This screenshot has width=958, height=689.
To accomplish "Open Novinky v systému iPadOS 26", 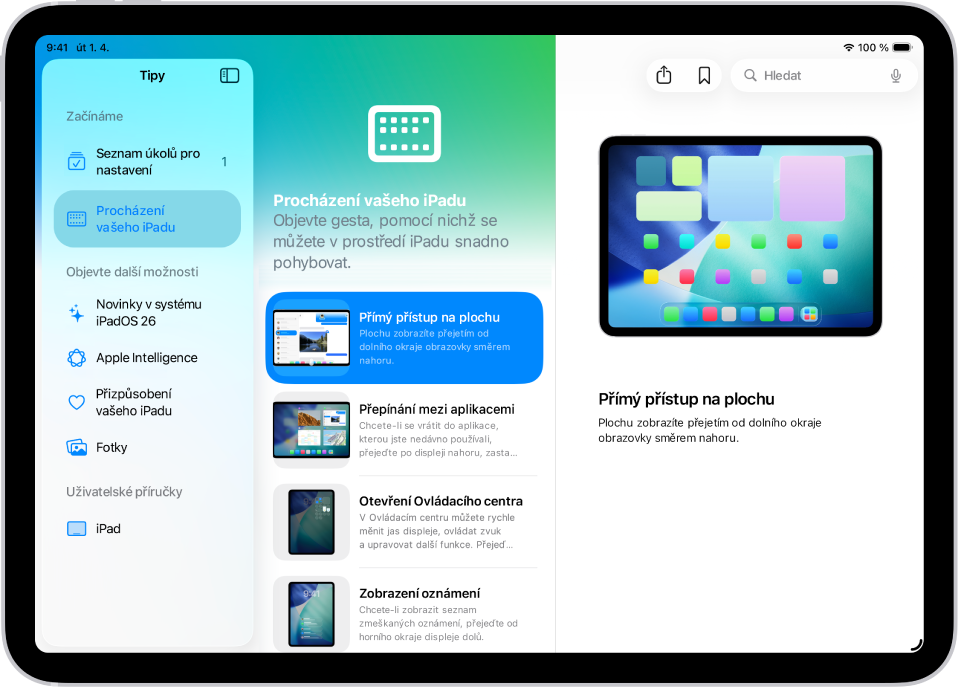I will [x=147, y=313].
